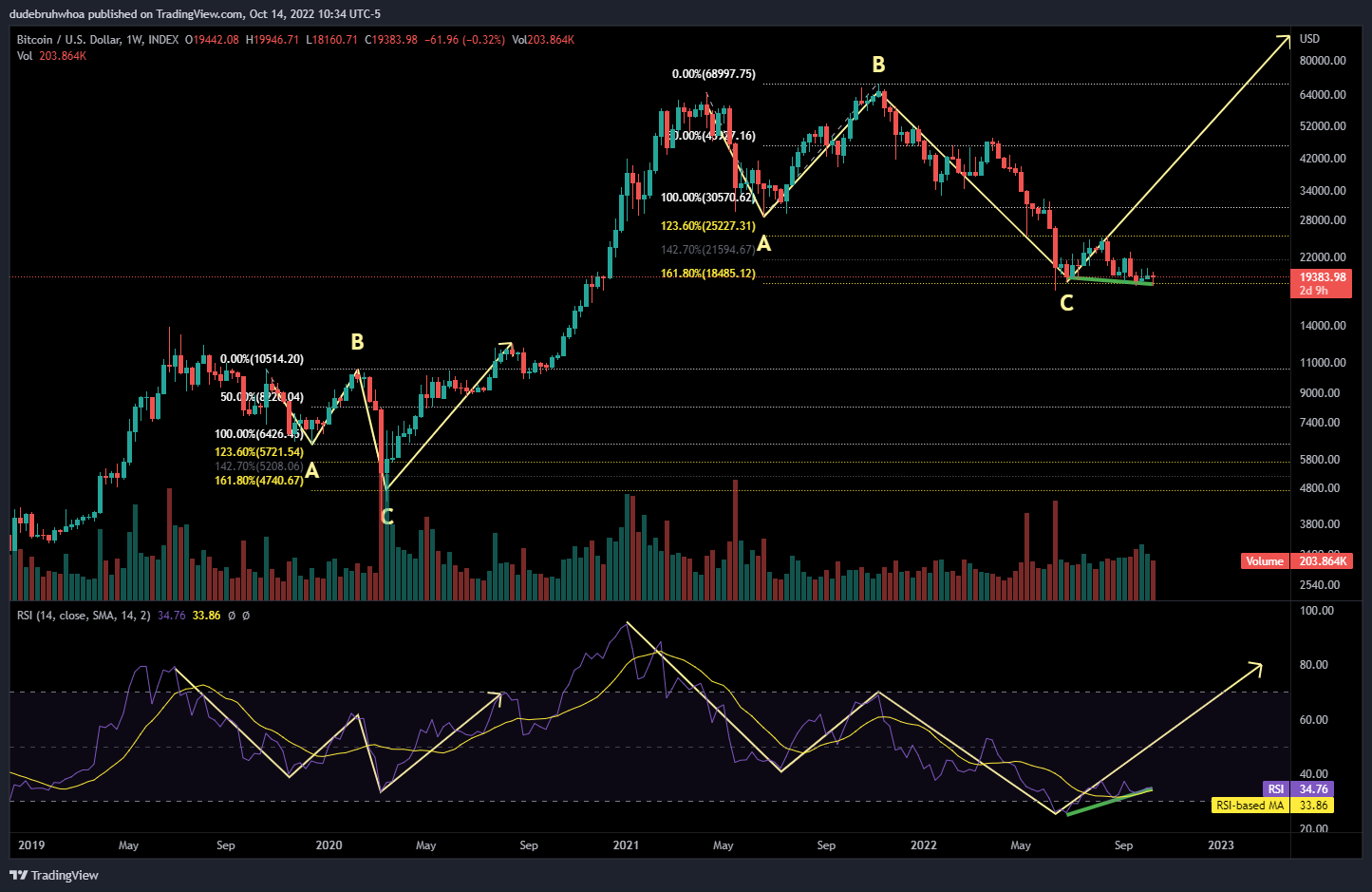Click the purple RSI 34.76 value tag
This screenshot has height=892, width=1372.
(1298, 789)
